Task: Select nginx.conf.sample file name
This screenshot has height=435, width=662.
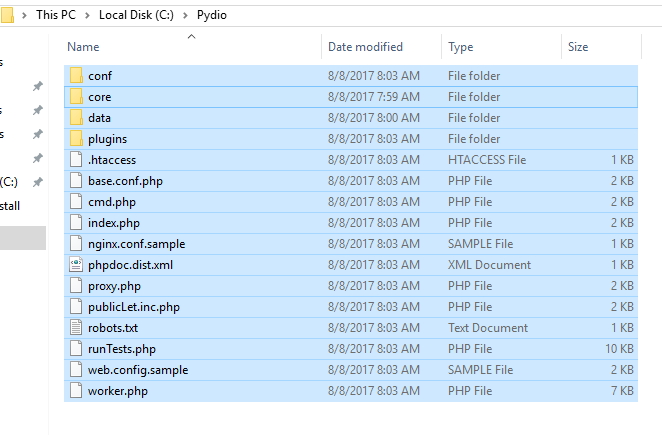Action: [136, 244]
